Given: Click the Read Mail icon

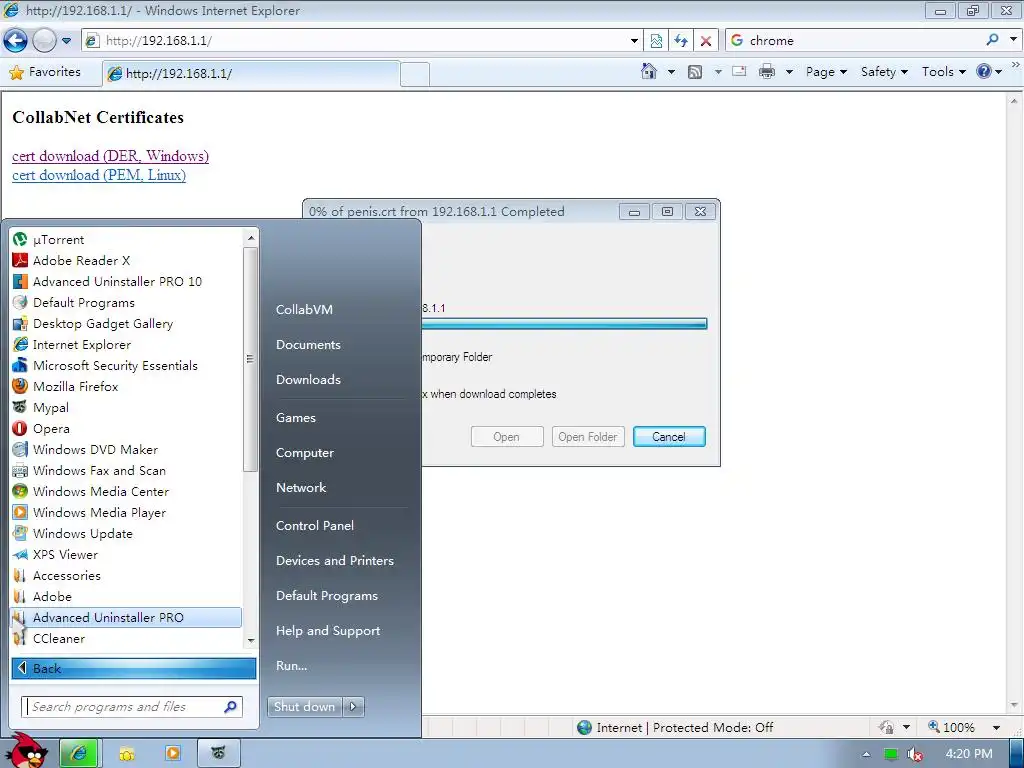Looking at the screenshot, I should (739, 71).
